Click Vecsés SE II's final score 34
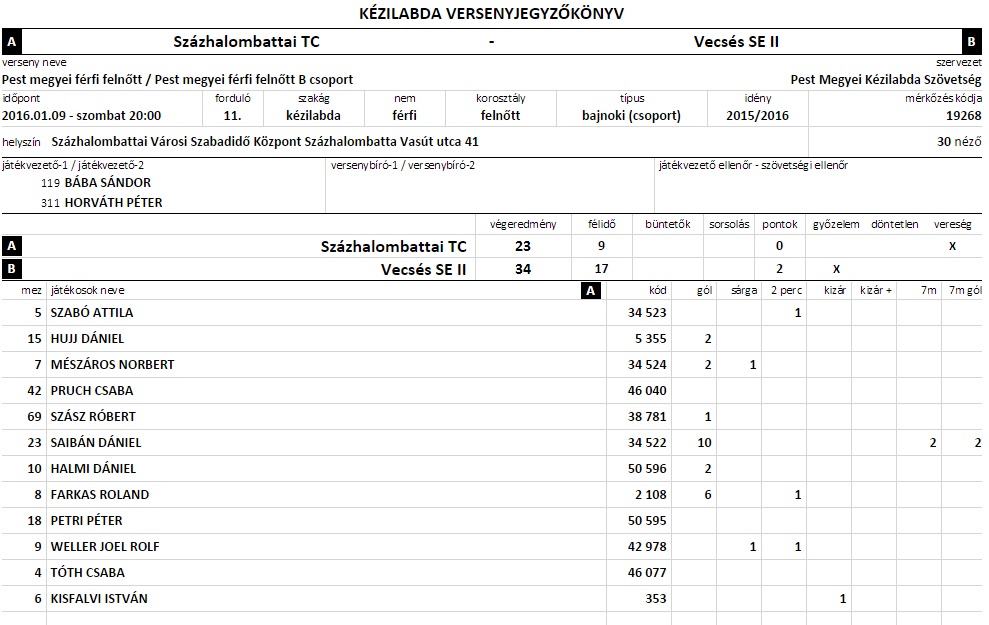Screen dimensions: 989x625 click(x=523, y=269)
